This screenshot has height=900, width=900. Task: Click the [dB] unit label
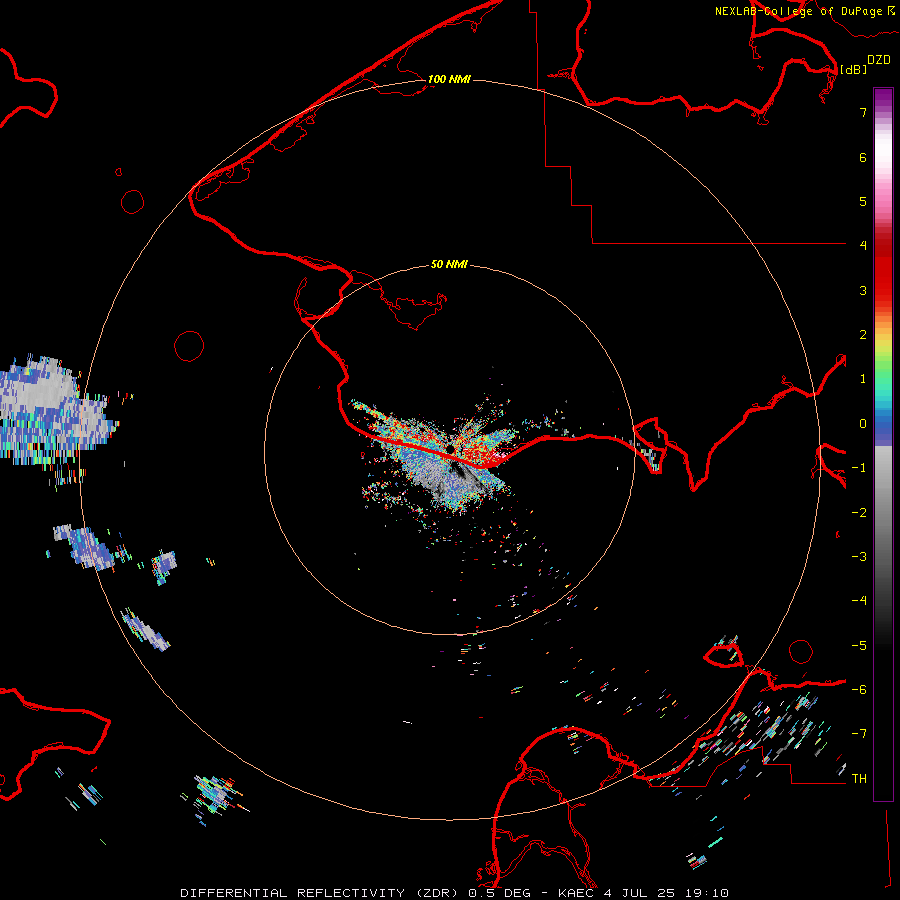(854, 69)
